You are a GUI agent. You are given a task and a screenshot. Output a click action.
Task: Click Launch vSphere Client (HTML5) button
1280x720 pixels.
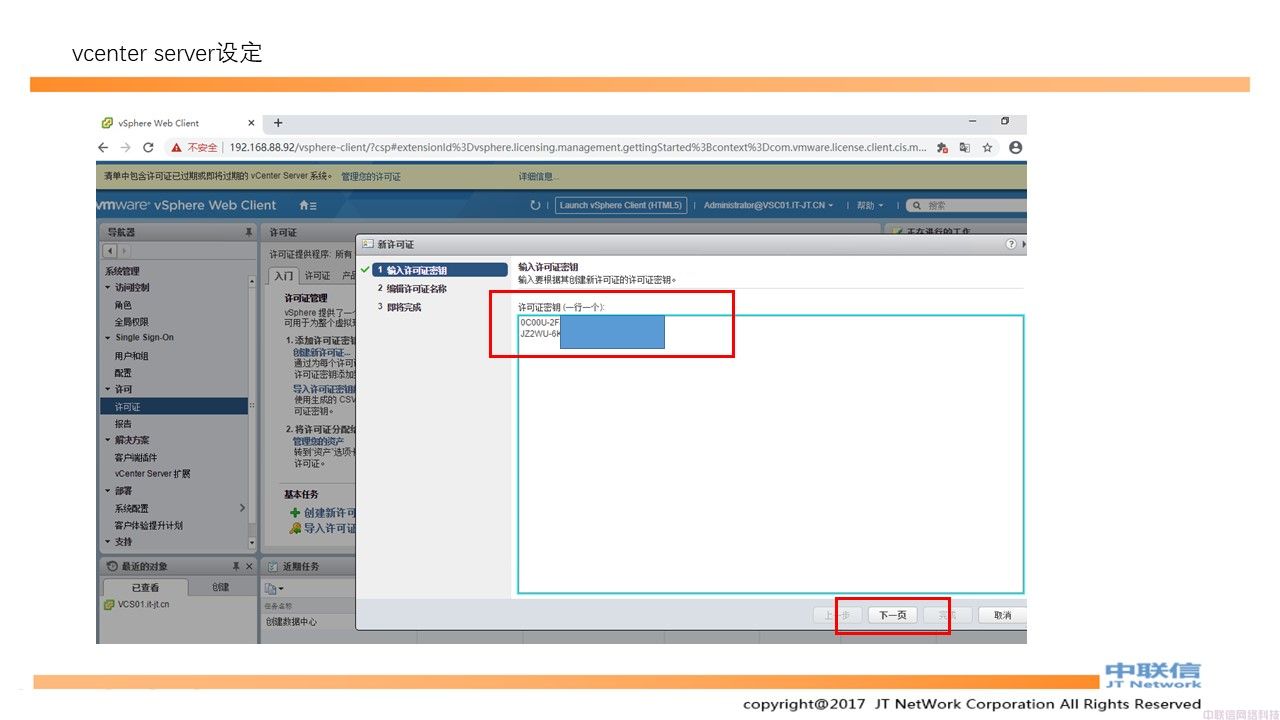point(620,205)
